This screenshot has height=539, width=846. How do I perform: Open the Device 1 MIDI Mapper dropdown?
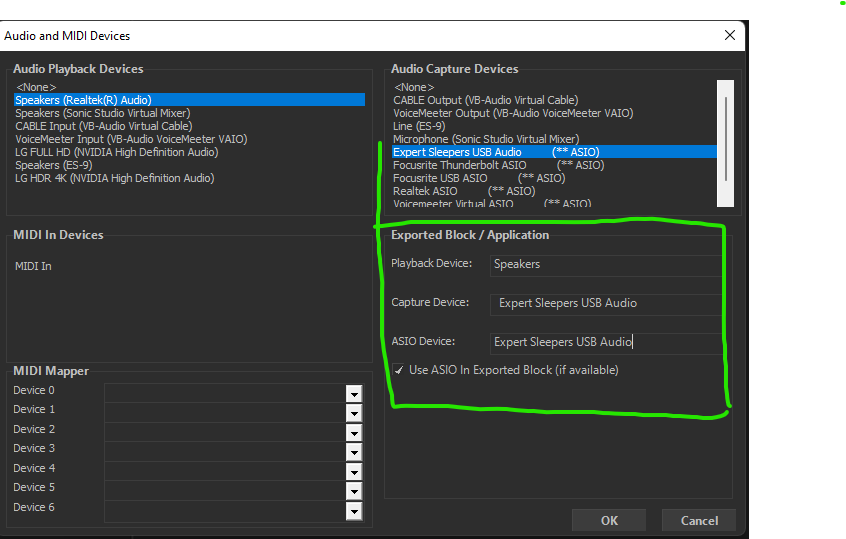pyautogui.click(x=354, y=413)
